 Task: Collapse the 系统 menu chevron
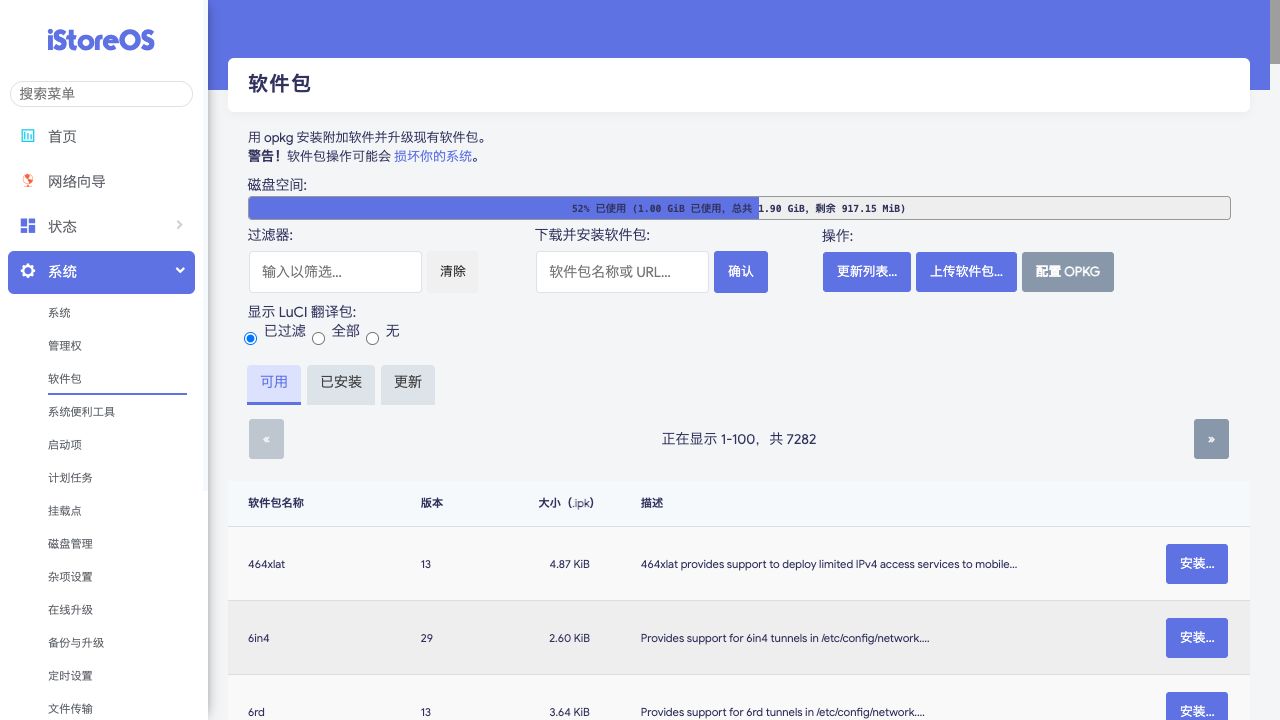click(x=180, y=270)
